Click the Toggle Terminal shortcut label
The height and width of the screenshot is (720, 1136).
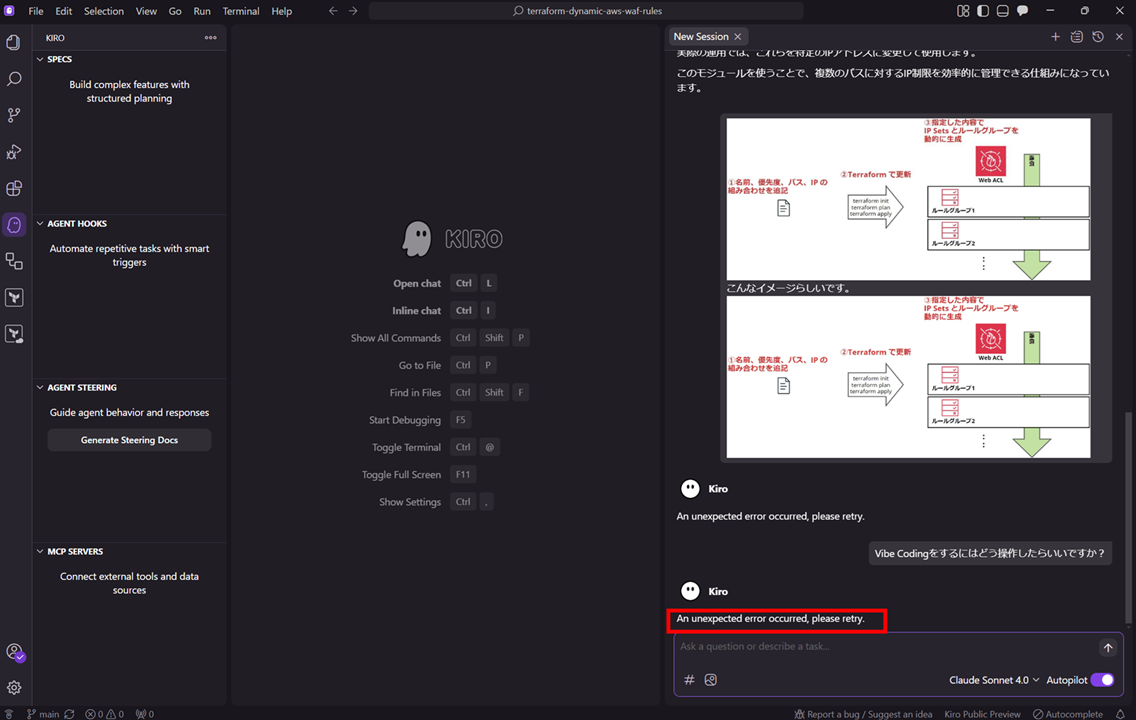406,448
